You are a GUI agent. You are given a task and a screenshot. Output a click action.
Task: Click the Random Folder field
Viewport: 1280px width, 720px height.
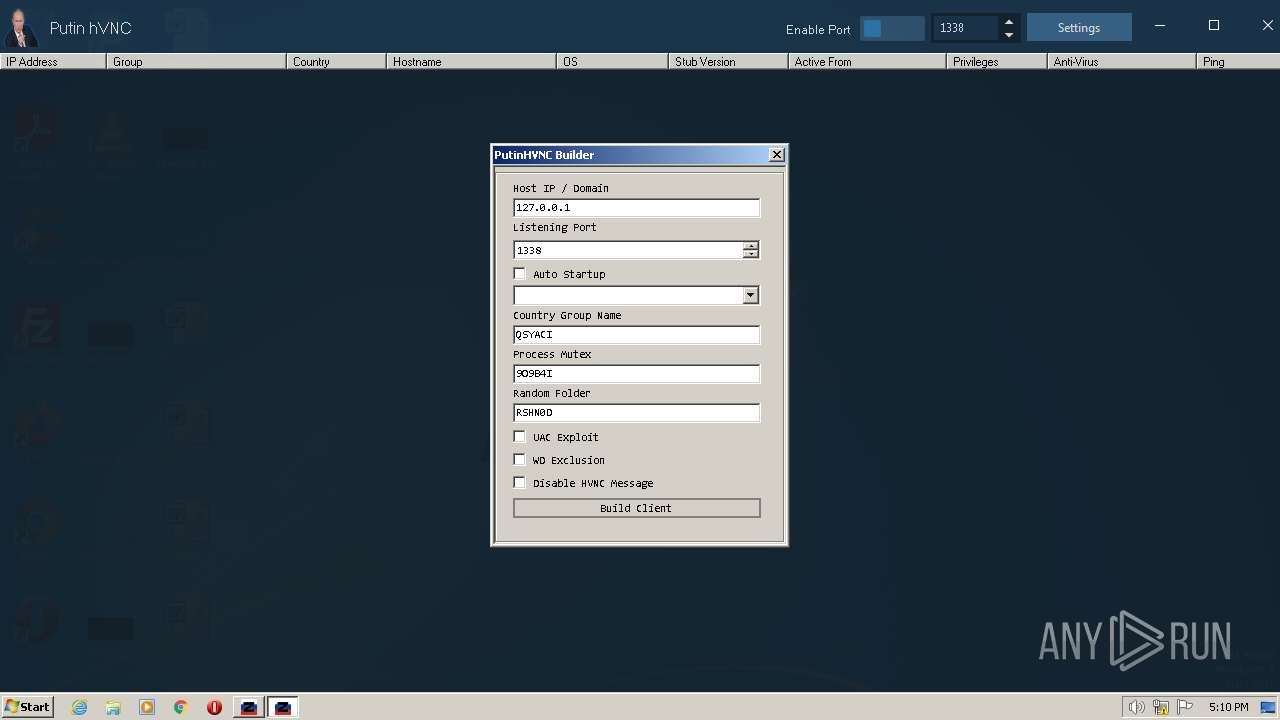tap(636, 413)
